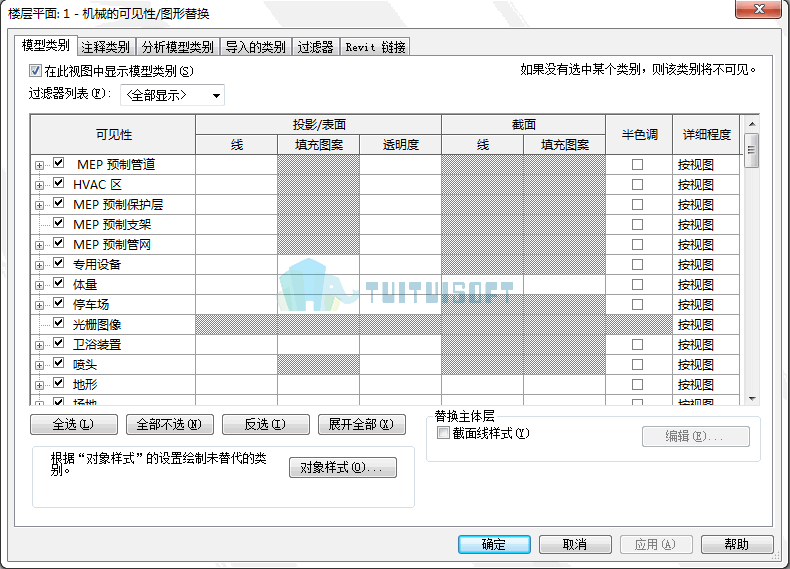Uncheck visibility of 停车场
Image resolution: width=790 pixels, height=569 pixels.
(59, 303)
